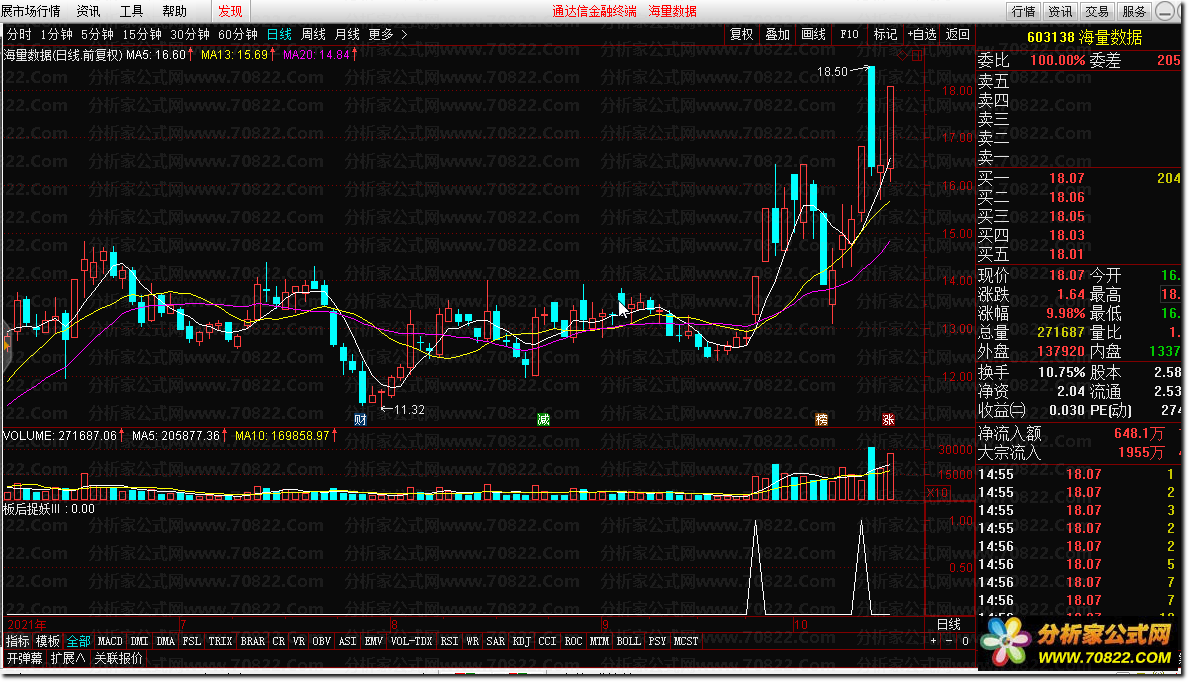Open the 日线 period label at bottom right

click(x=949, y=624)
